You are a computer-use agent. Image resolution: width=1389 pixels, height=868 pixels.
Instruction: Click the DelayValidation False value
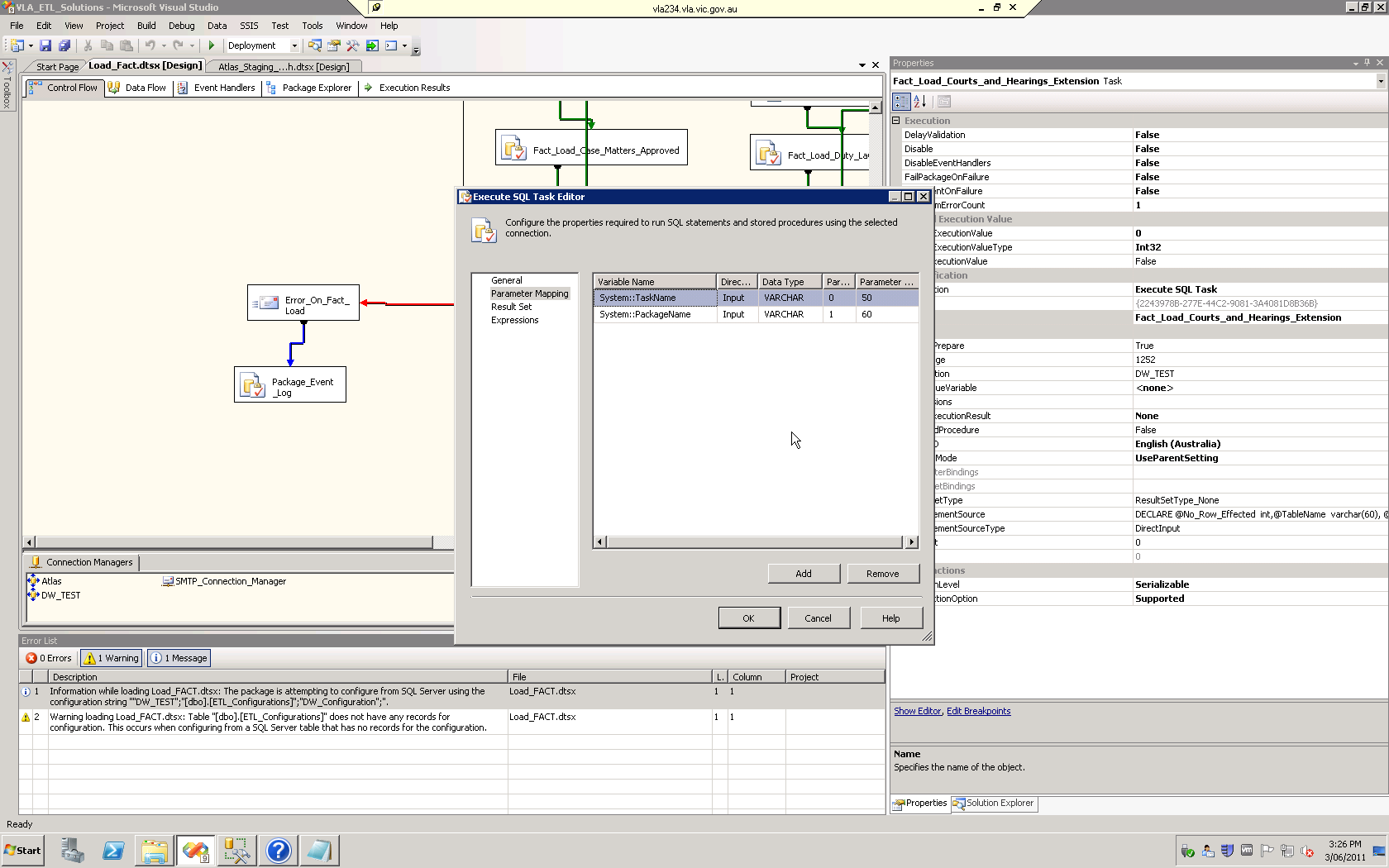click(1260, 135)
